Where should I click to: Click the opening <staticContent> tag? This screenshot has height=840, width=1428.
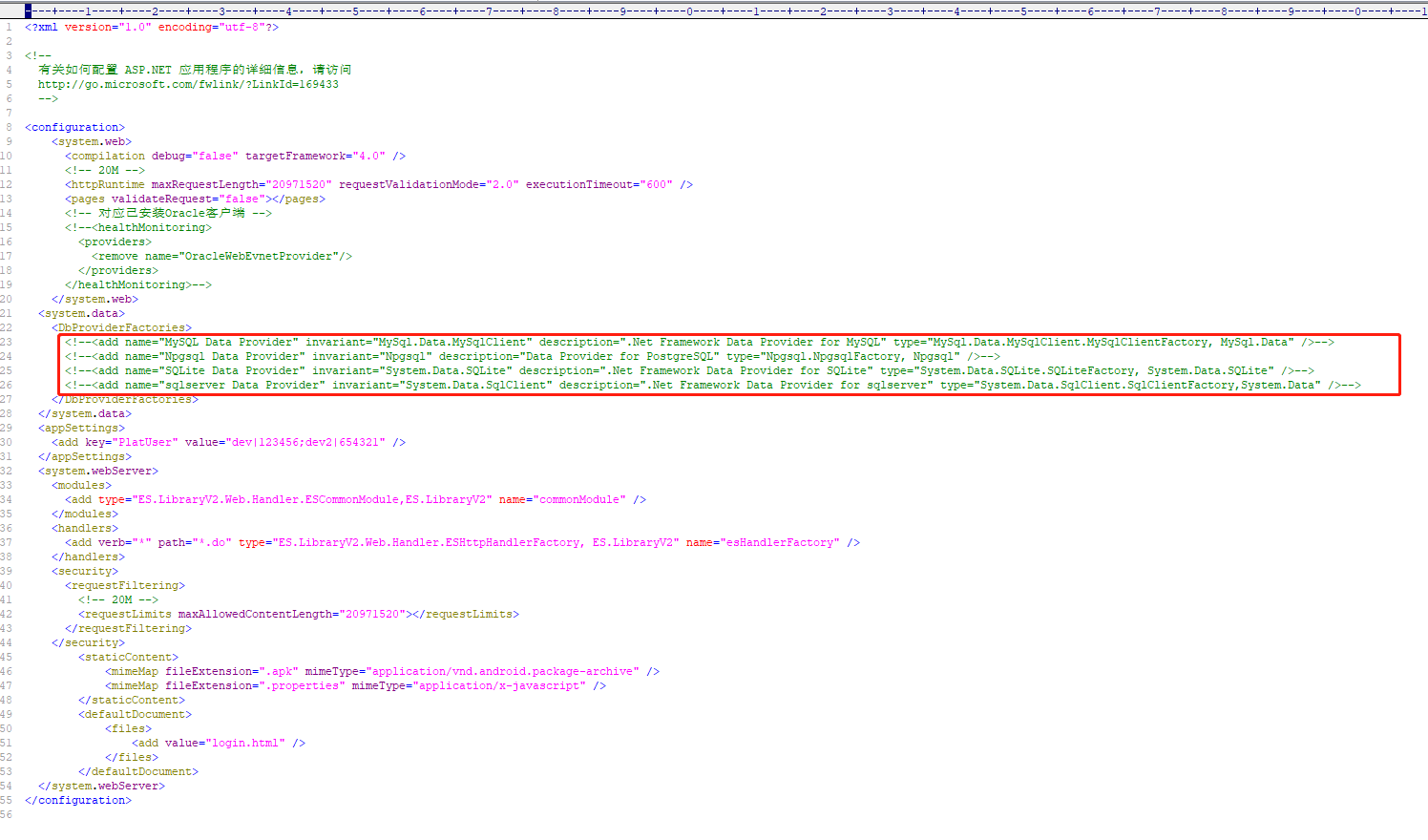pos(128,657)
